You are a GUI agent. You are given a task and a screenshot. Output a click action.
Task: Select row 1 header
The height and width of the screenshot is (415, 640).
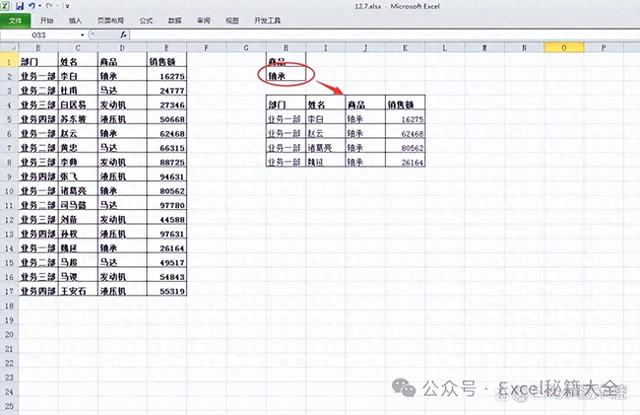9,62
